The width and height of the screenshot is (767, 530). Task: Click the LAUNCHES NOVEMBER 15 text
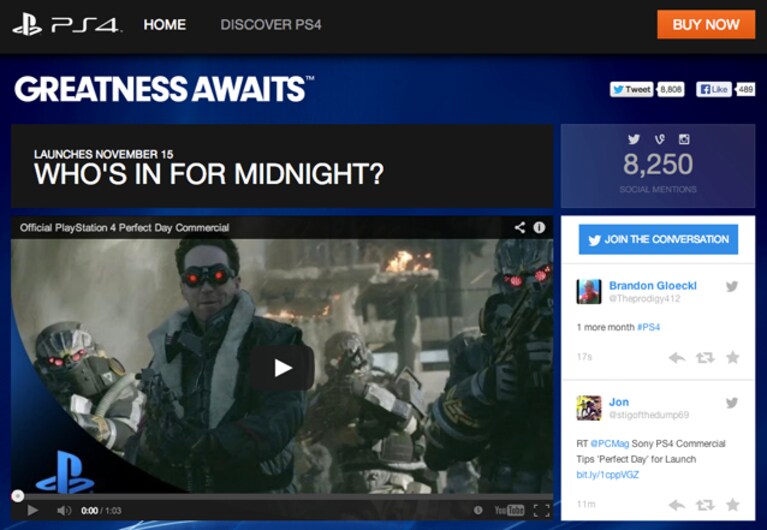click(x=103, y=154)
